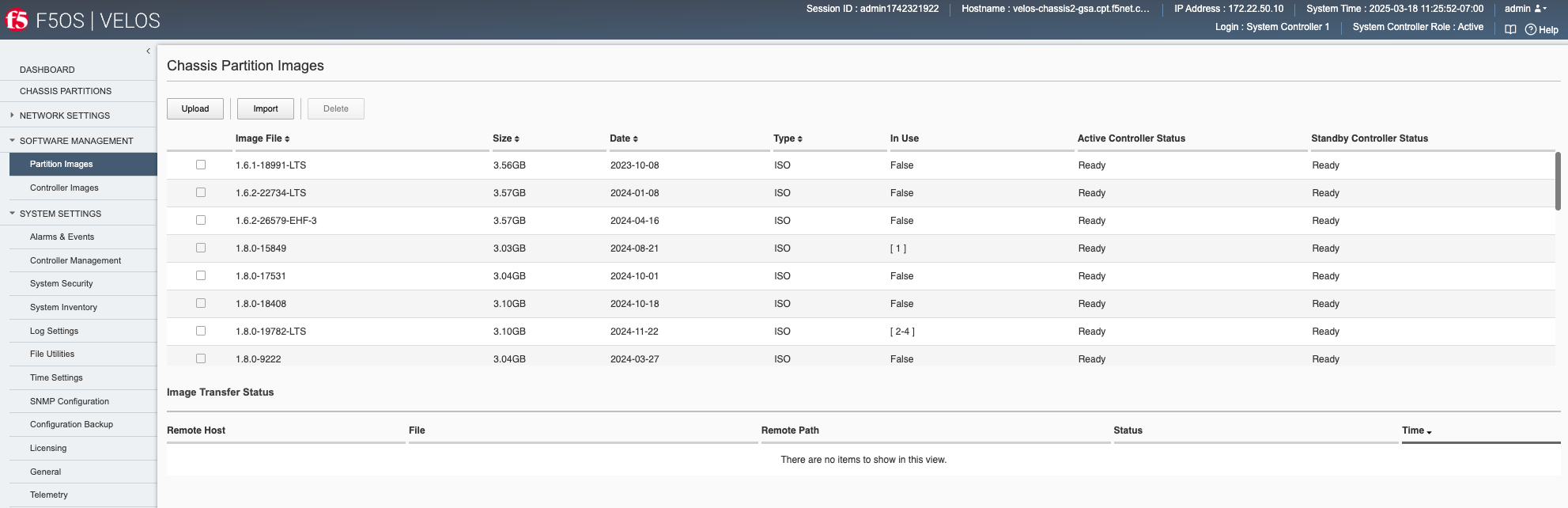Sort transfer status by Time column

(1417, 430)
